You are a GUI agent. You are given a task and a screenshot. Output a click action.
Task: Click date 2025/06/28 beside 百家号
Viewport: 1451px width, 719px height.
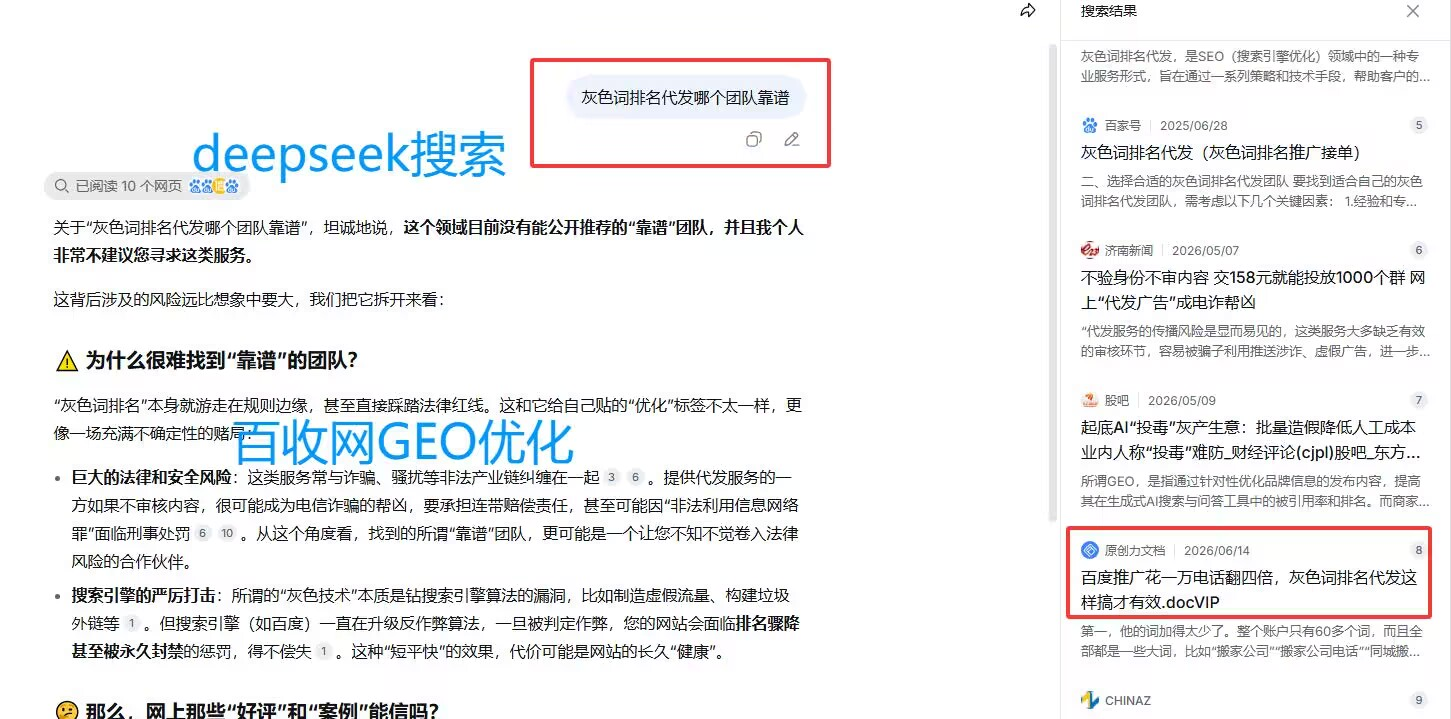click(1194, 125)
